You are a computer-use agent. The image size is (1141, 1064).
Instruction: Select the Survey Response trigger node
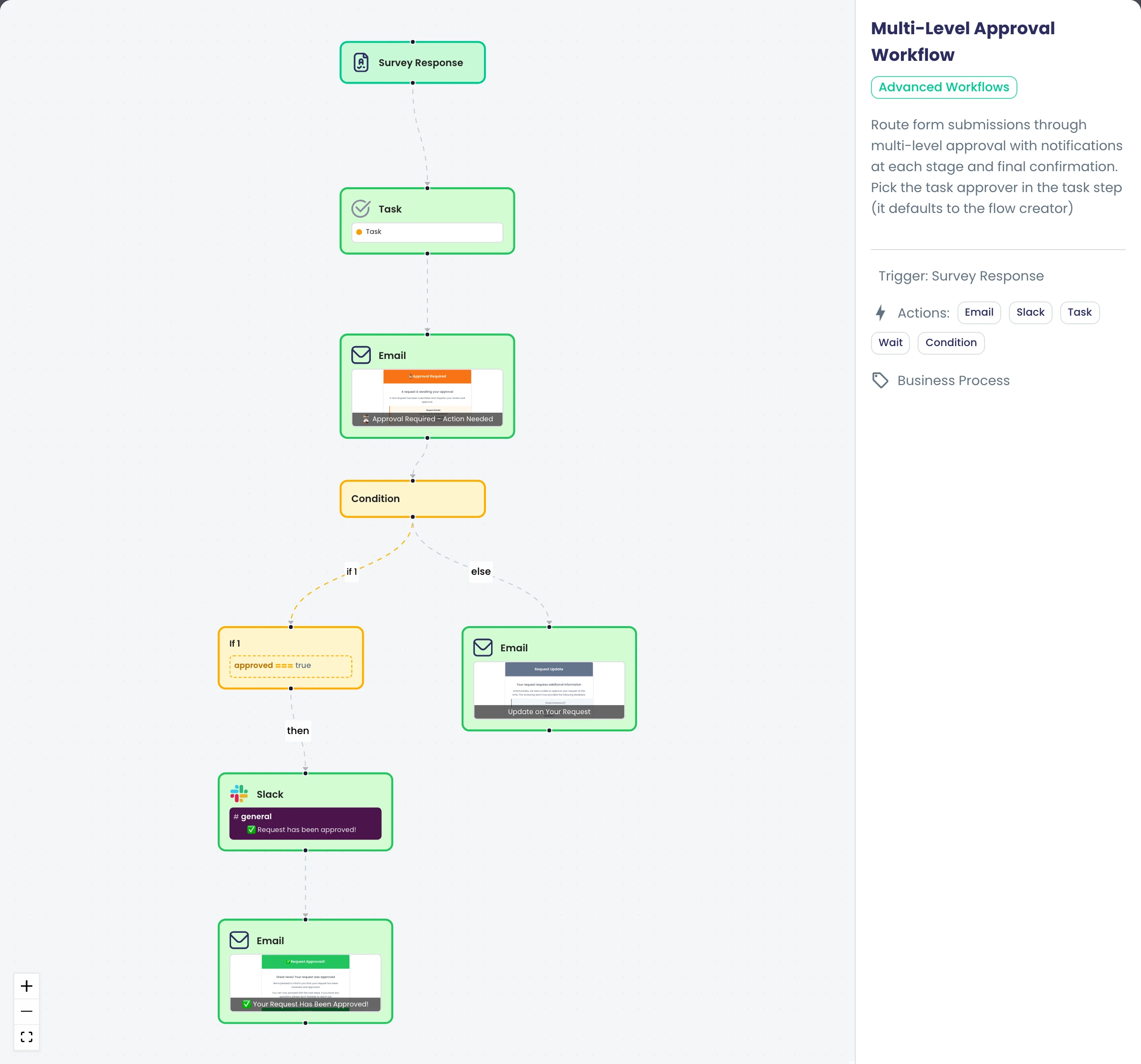click(413, 63)
